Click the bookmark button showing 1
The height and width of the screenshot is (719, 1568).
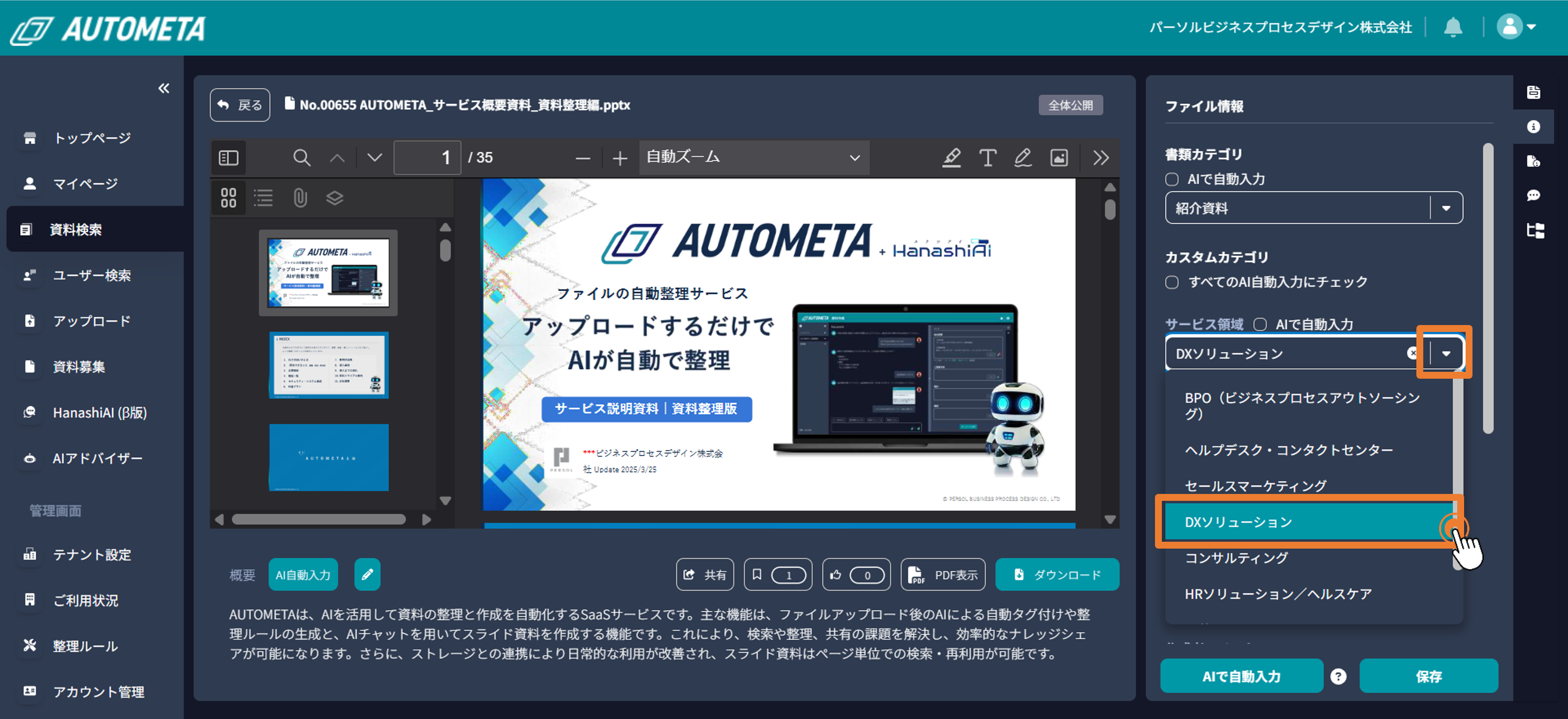click(778, 575)
